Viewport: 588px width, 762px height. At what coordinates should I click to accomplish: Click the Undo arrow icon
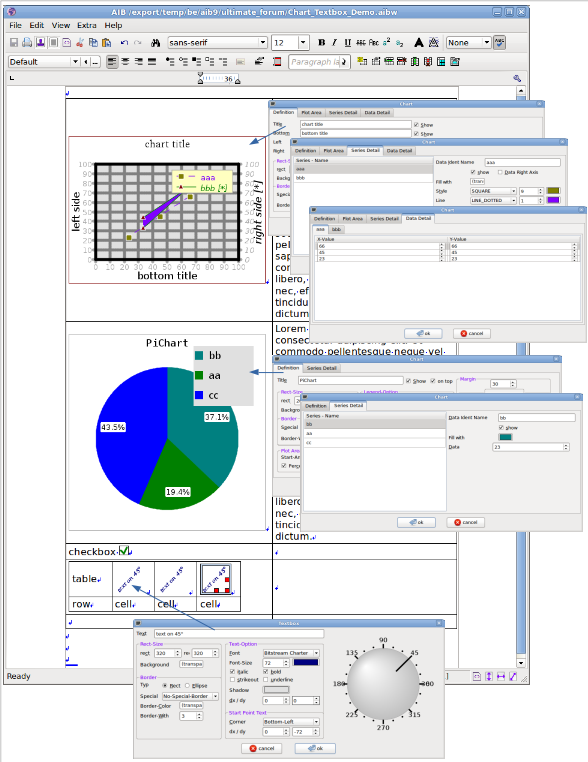point(124,43)
